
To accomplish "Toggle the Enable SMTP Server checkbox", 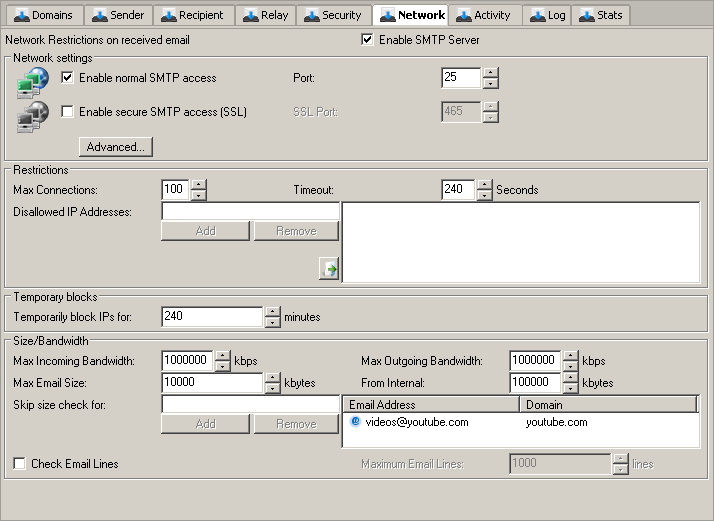I will pos(367,40).
